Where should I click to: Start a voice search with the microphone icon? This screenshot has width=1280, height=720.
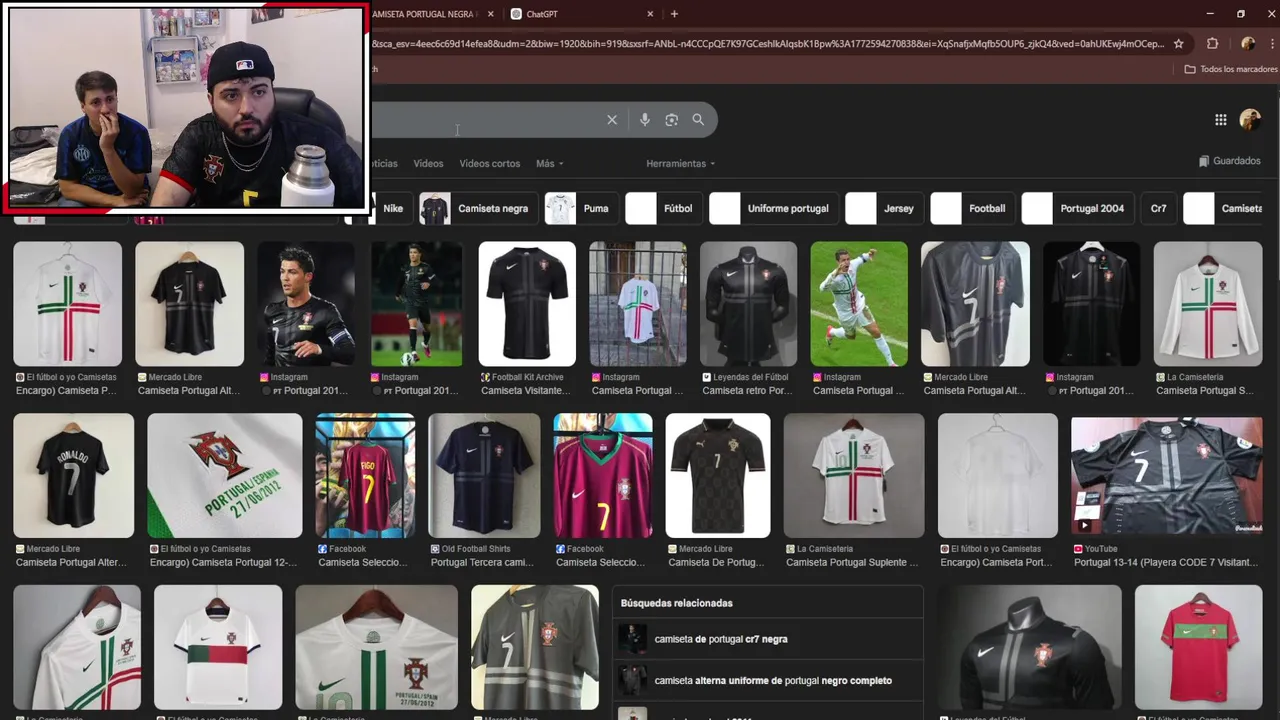(645, 120)
